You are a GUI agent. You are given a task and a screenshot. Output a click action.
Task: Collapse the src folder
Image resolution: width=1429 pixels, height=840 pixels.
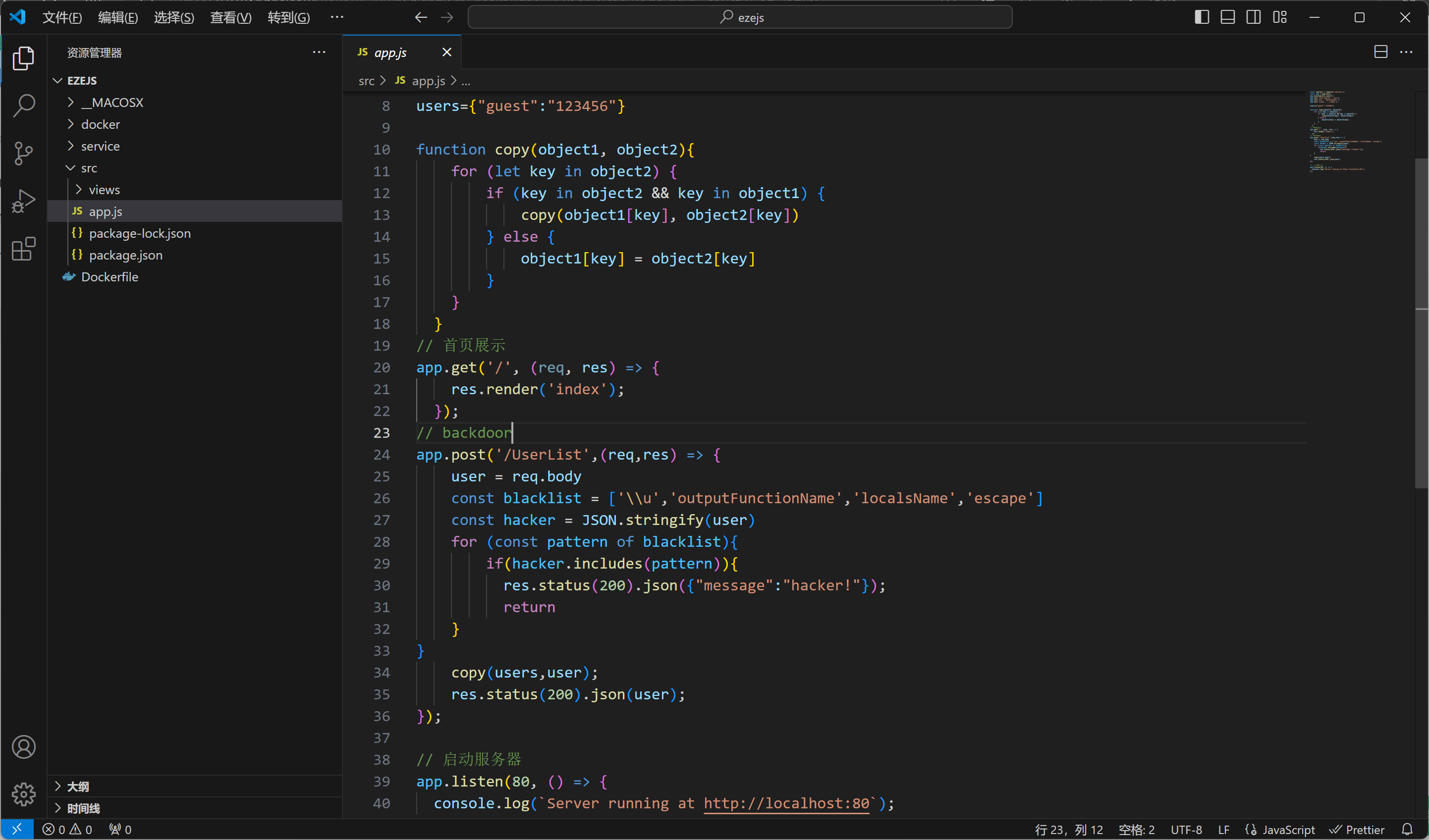[x=89, y=168]
